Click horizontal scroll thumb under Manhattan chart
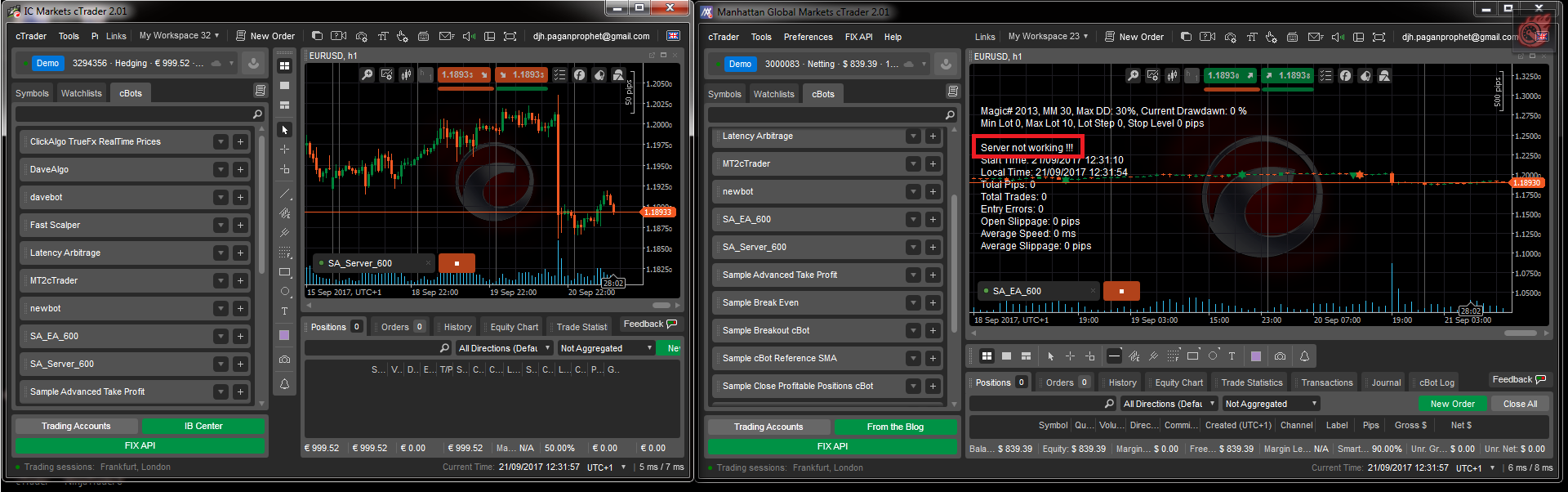1568x492 pixels. [1521, 333]
